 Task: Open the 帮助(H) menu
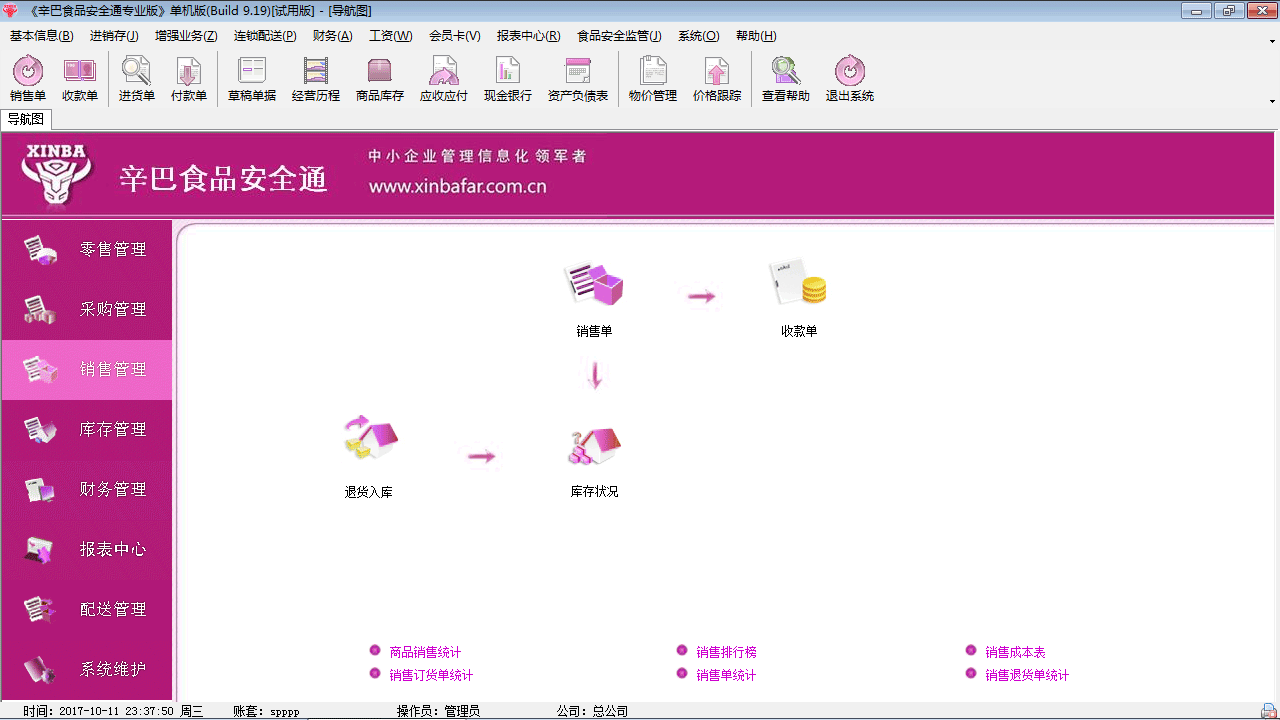[756, 36]
